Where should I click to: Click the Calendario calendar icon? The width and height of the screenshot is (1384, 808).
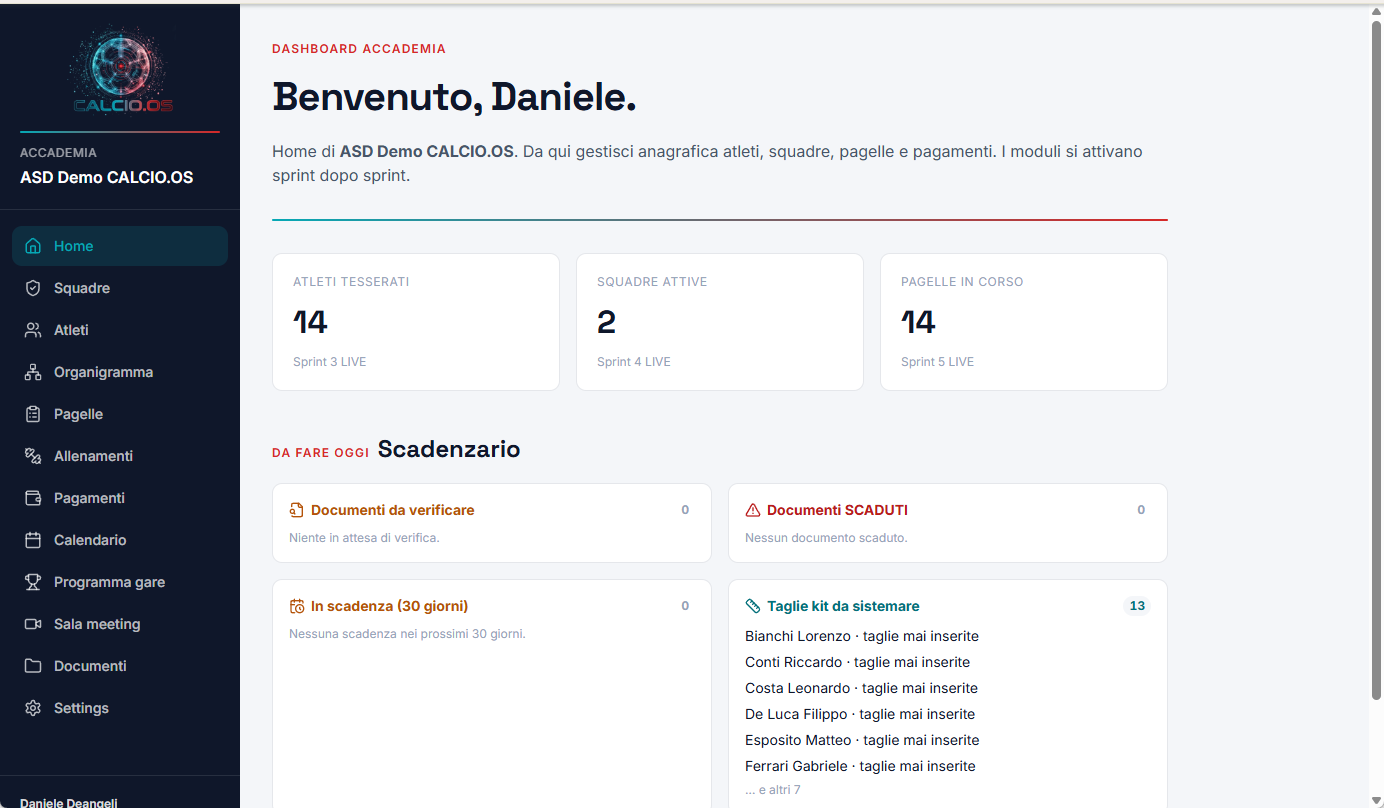33,540
